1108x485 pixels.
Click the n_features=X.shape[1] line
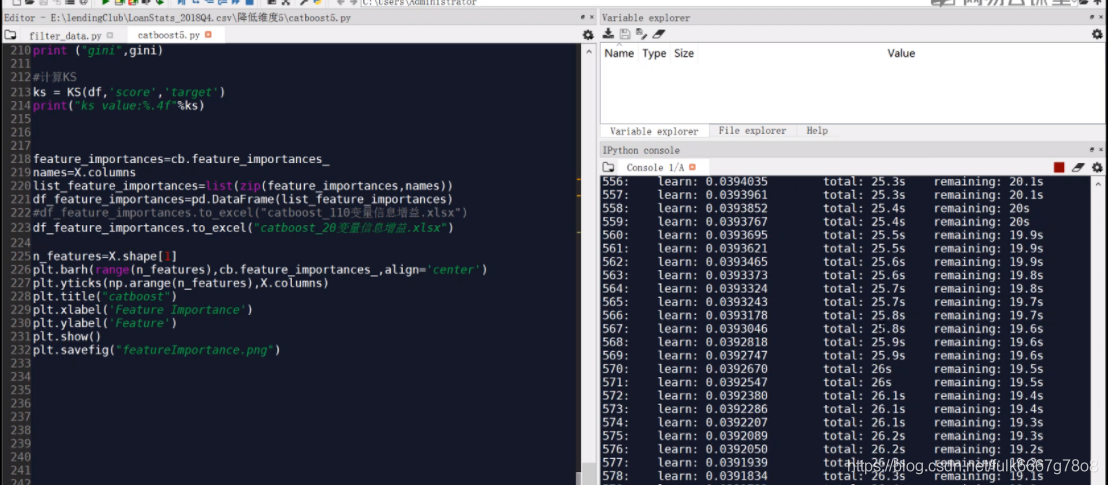[x=105, y=256]
